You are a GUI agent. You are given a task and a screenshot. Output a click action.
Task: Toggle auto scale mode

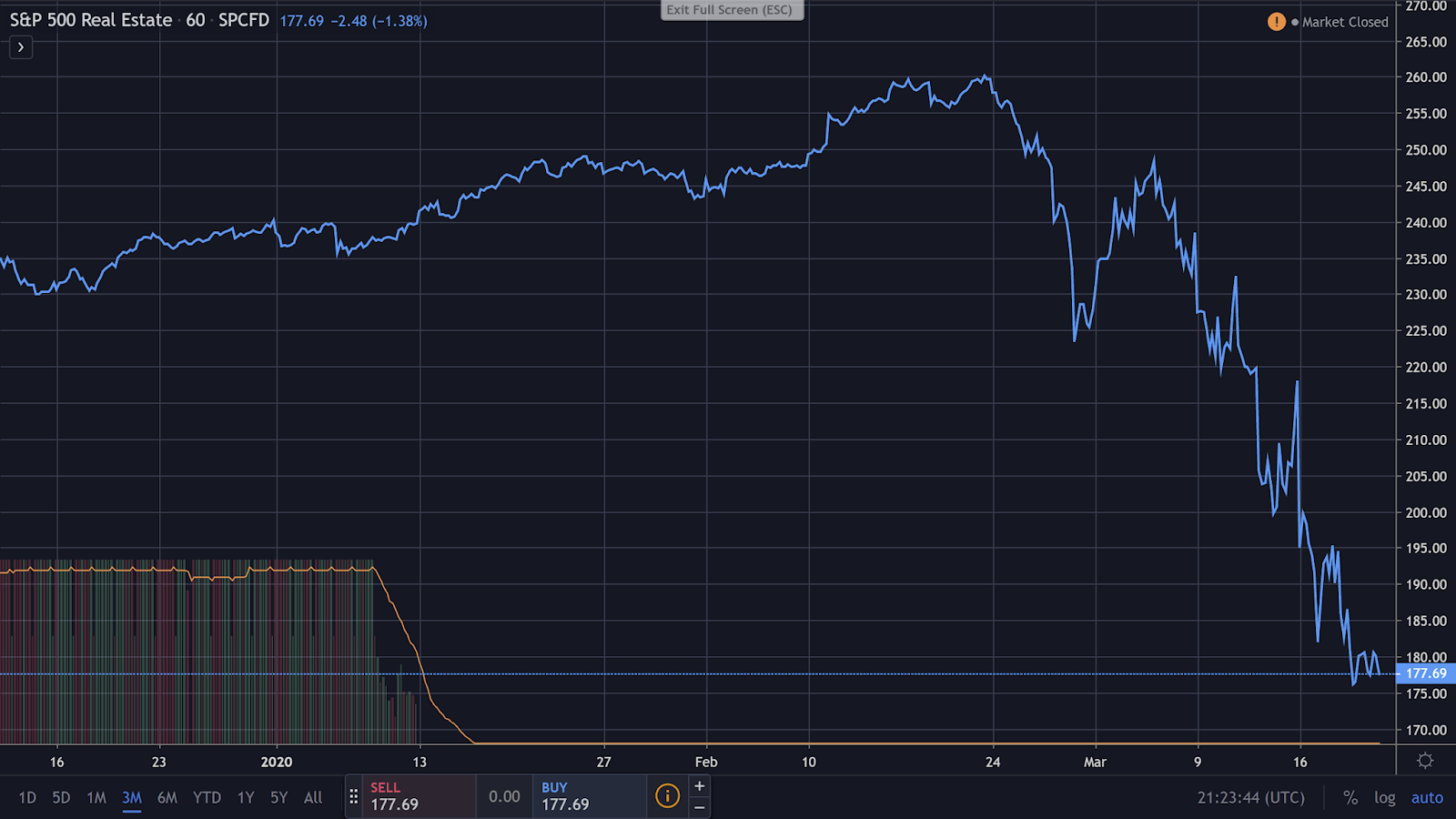[x=1427, y=798]
